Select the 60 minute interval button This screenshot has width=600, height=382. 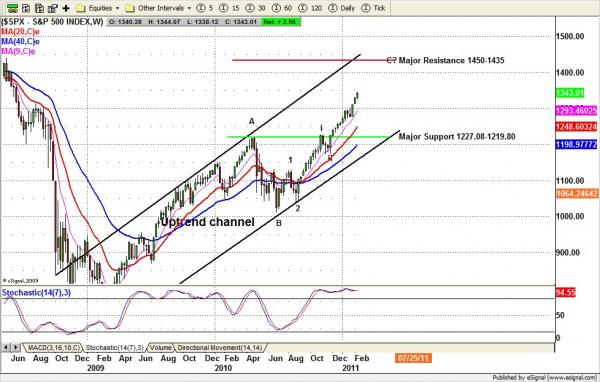click(x=282, y=8)
